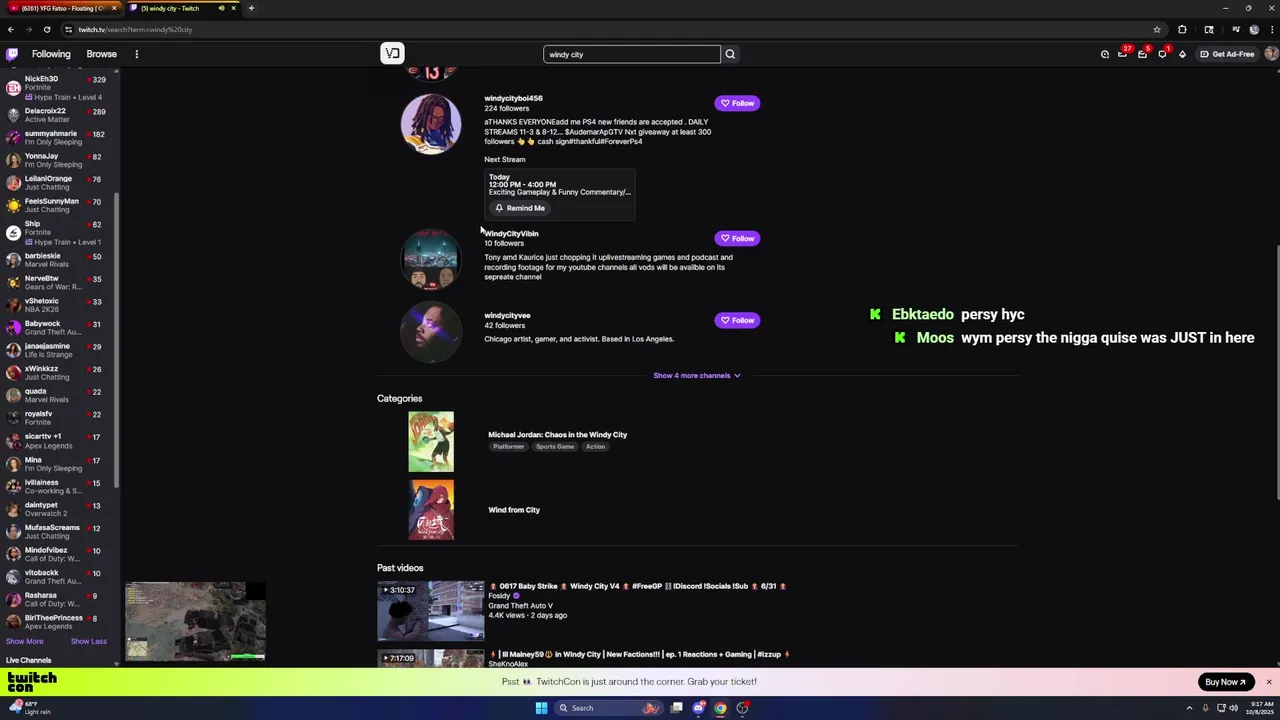This screenshot has height=720, width=1280.
Task: Open the weather widget showing Light rain
Action: (x=30, y=708)
